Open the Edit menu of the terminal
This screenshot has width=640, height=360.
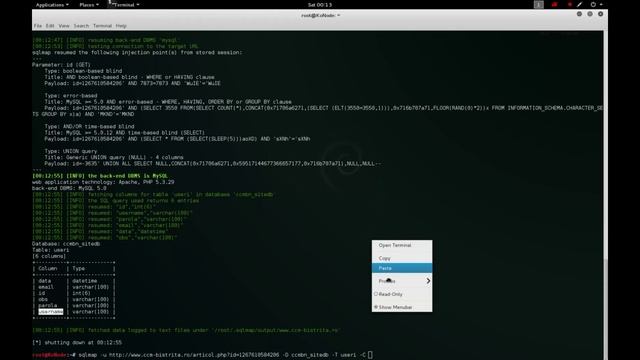(50, 26)
